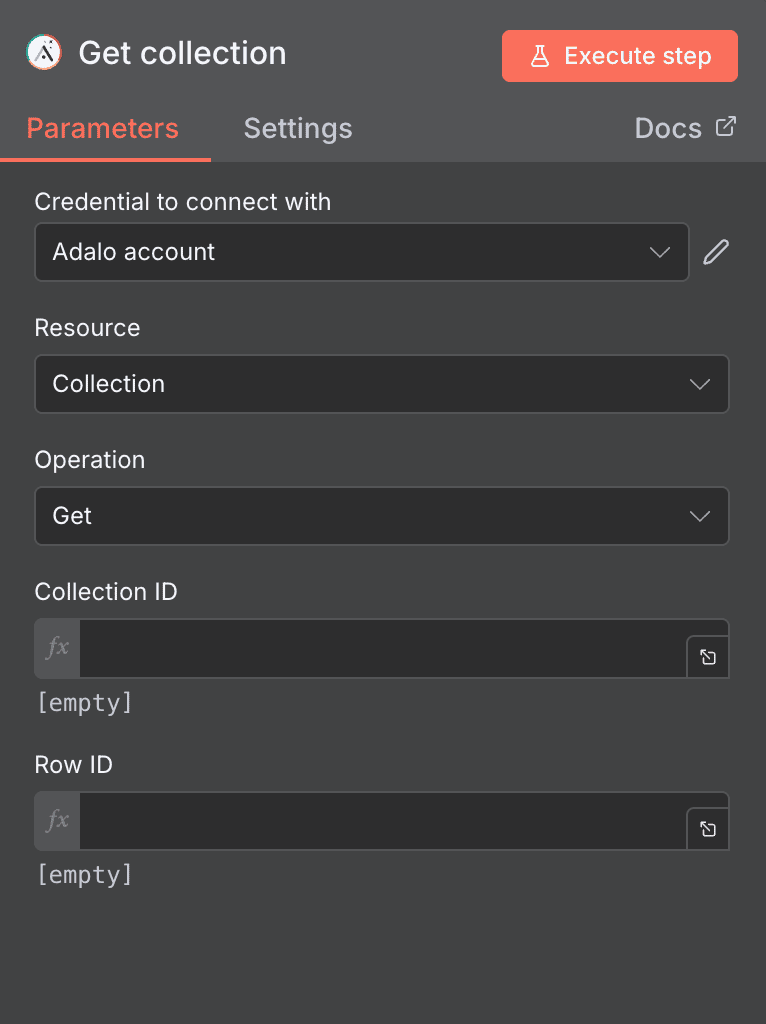Click the [empty] hint below Collection ID
766x1024 pixels.
(x=84, y=703)
